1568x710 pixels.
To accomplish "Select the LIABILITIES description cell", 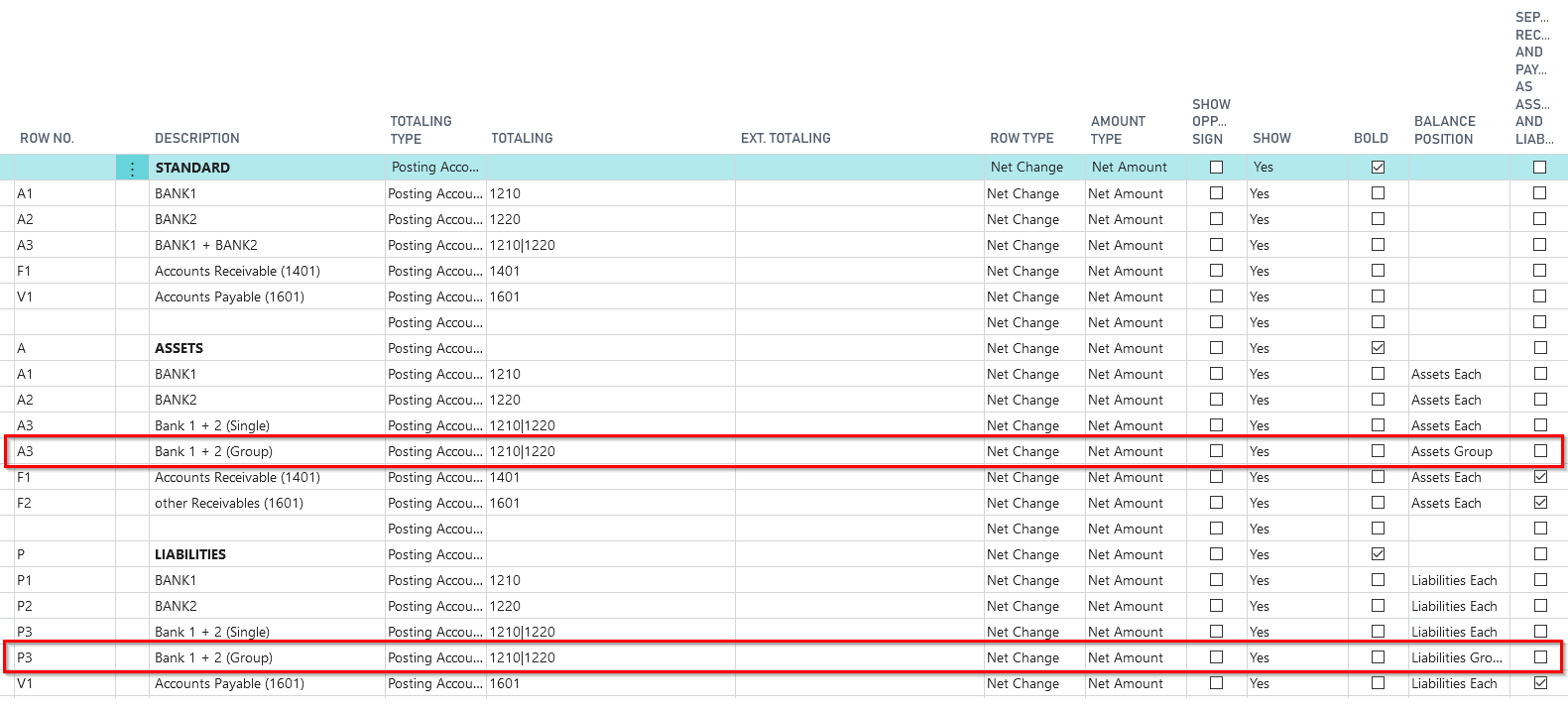I will (190, 554).
